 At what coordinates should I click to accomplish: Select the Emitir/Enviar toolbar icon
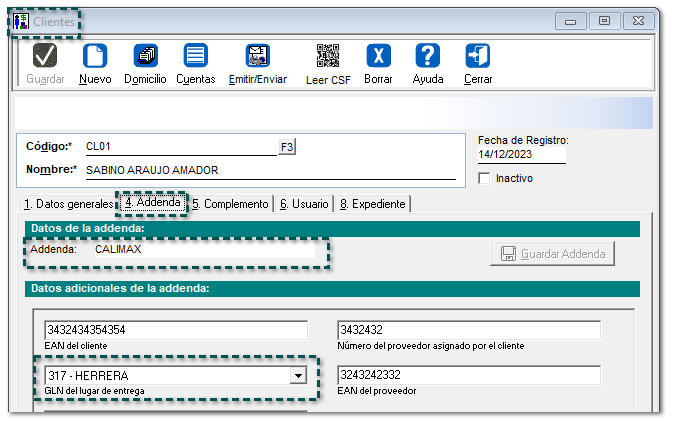click(257, 57)
